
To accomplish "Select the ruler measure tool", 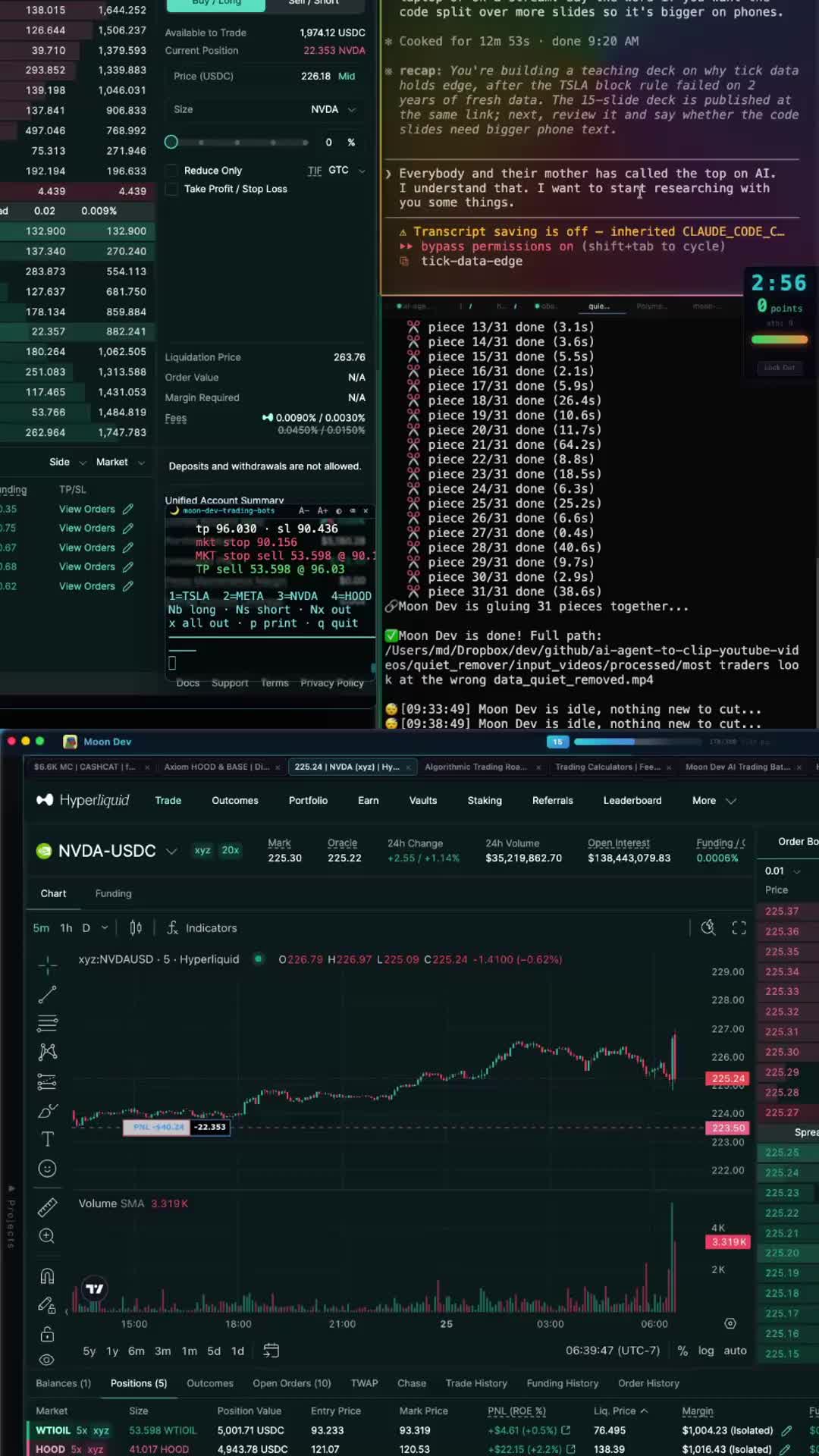I will click(x=47, y=1207).
